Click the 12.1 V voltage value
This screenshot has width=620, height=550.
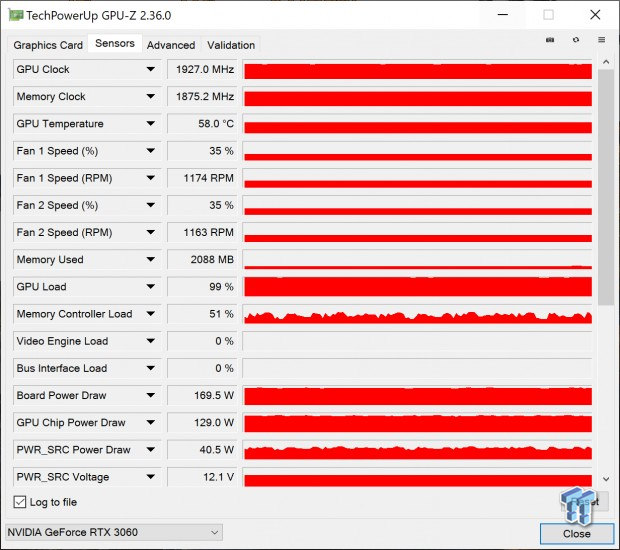click(202, 477)
